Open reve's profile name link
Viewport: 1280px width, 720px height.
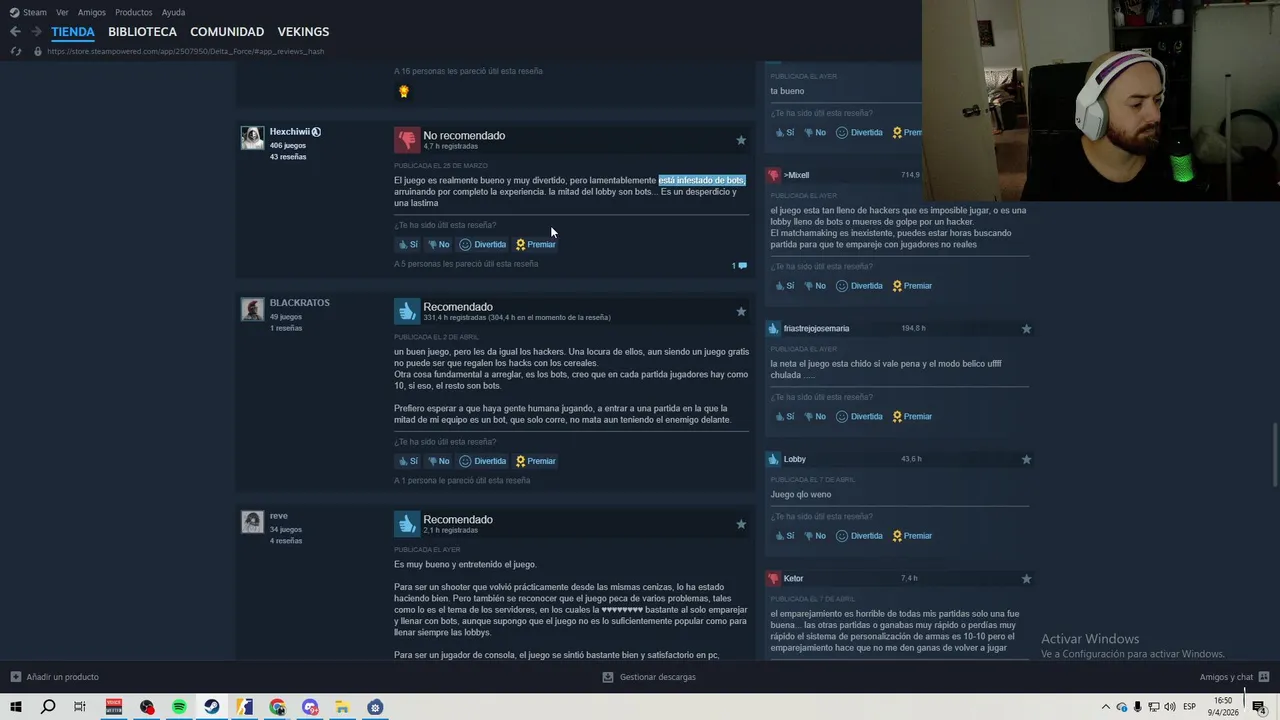click(x=278, y=516)
